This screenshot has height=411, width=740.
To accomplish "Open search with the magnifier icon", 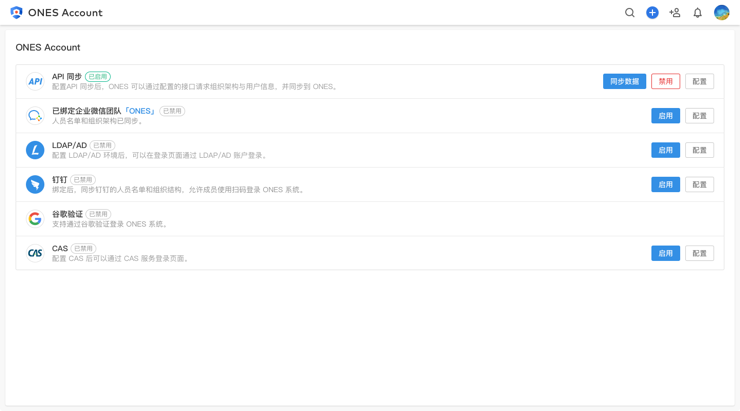I will [629, 13].
